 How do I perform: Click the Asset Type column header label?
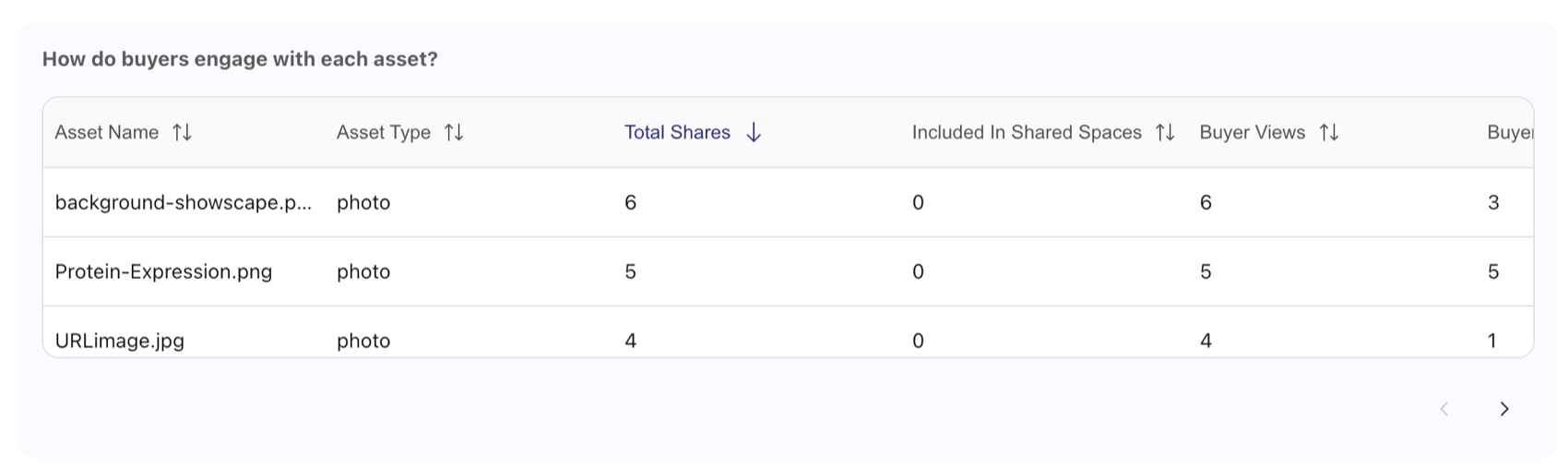coord(384,132)
